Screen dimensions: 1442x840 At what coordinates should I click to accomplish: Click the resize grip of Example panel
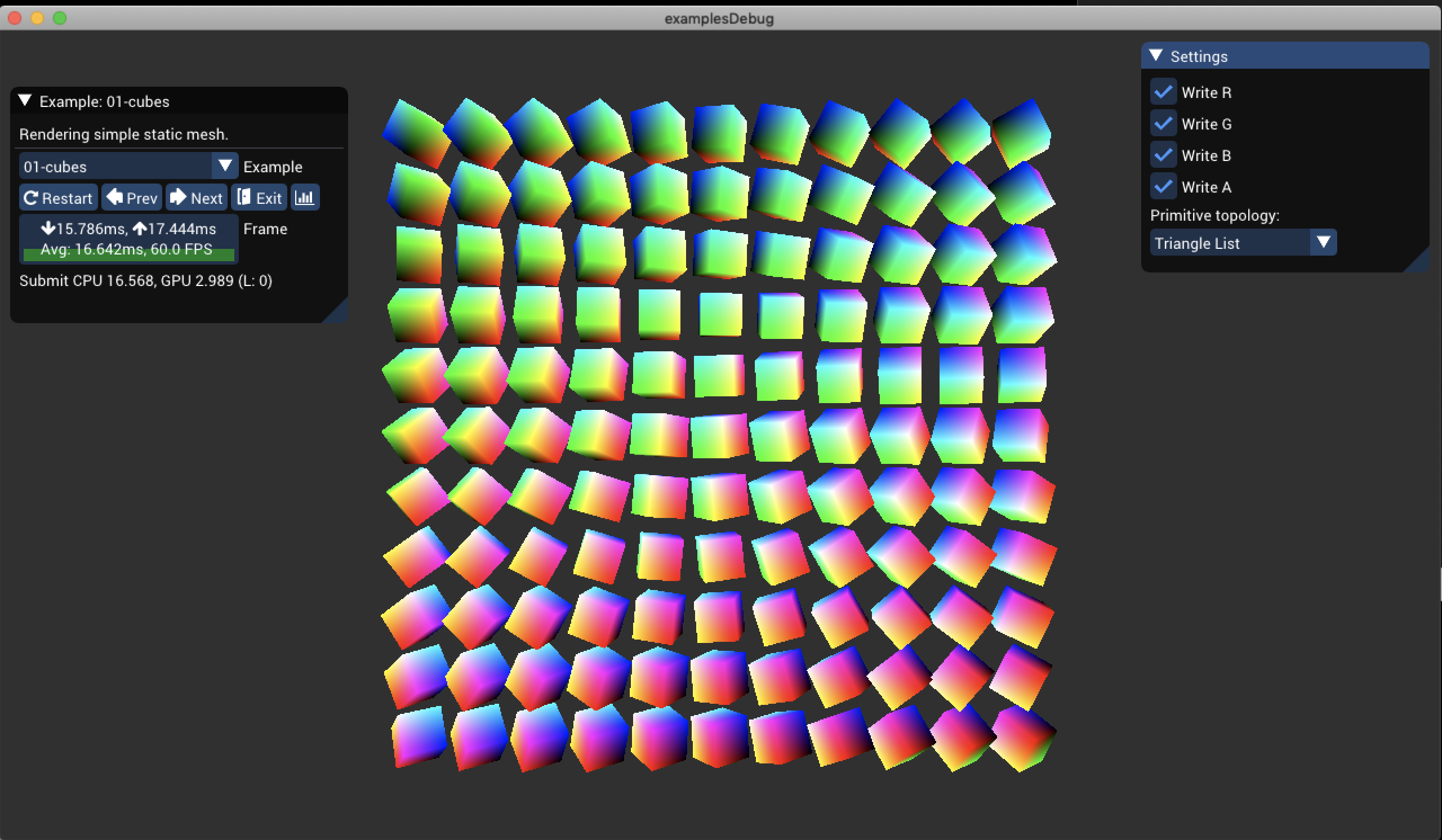tap(335, 311)
